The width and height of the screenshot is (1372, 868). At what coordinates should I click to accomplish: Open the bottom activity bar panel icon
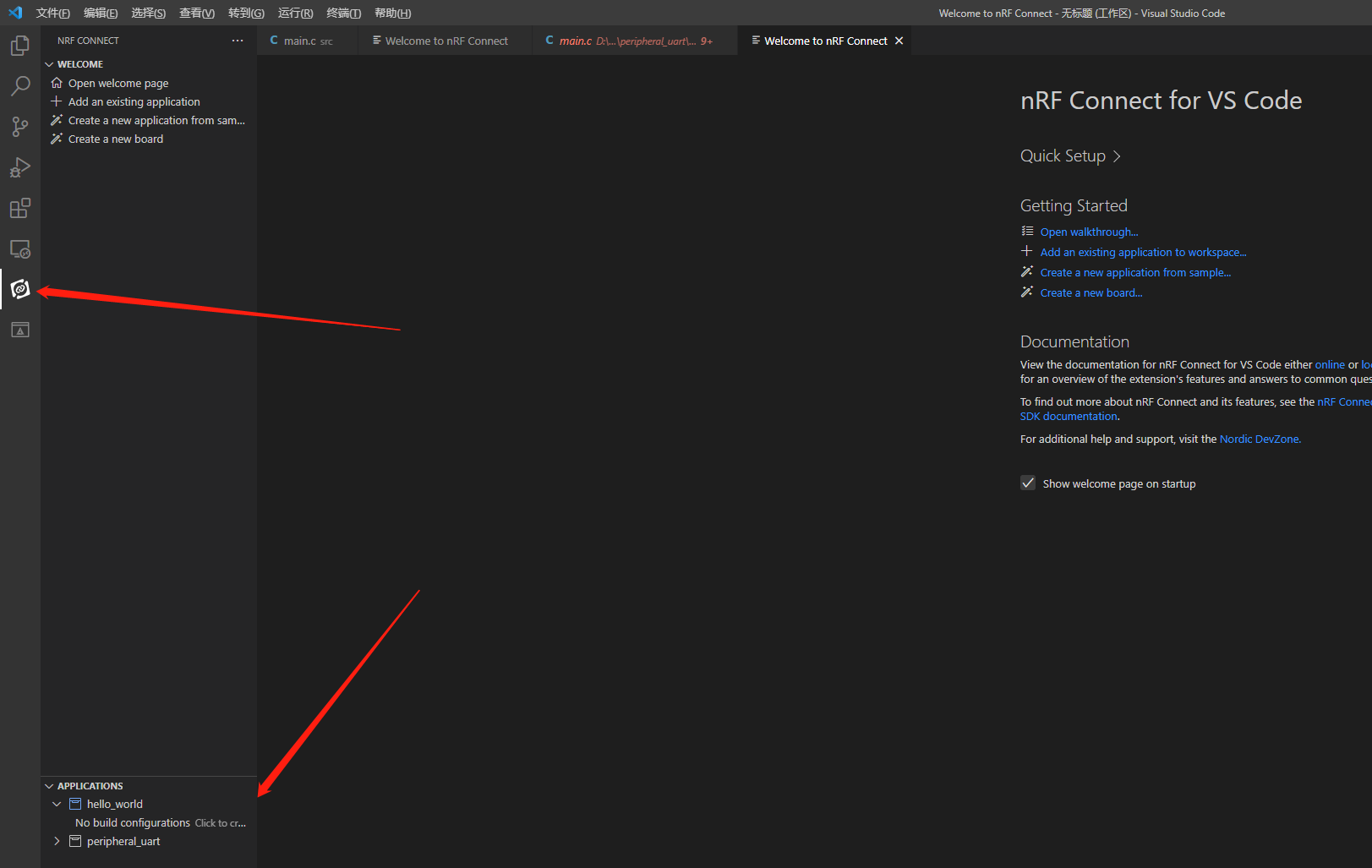(x=20, y=330)
